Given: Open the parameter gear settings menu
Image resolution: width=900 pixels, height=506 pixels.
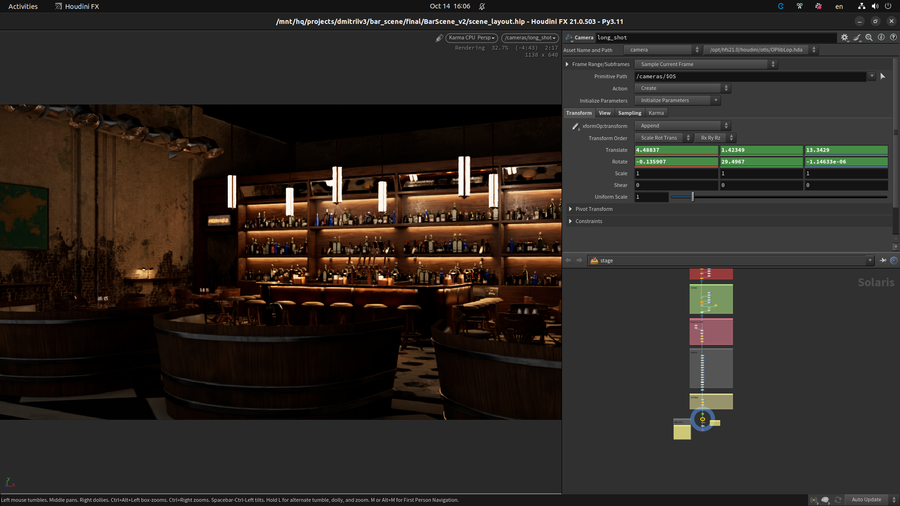Looking at the screenshot, I should (844, 38).
